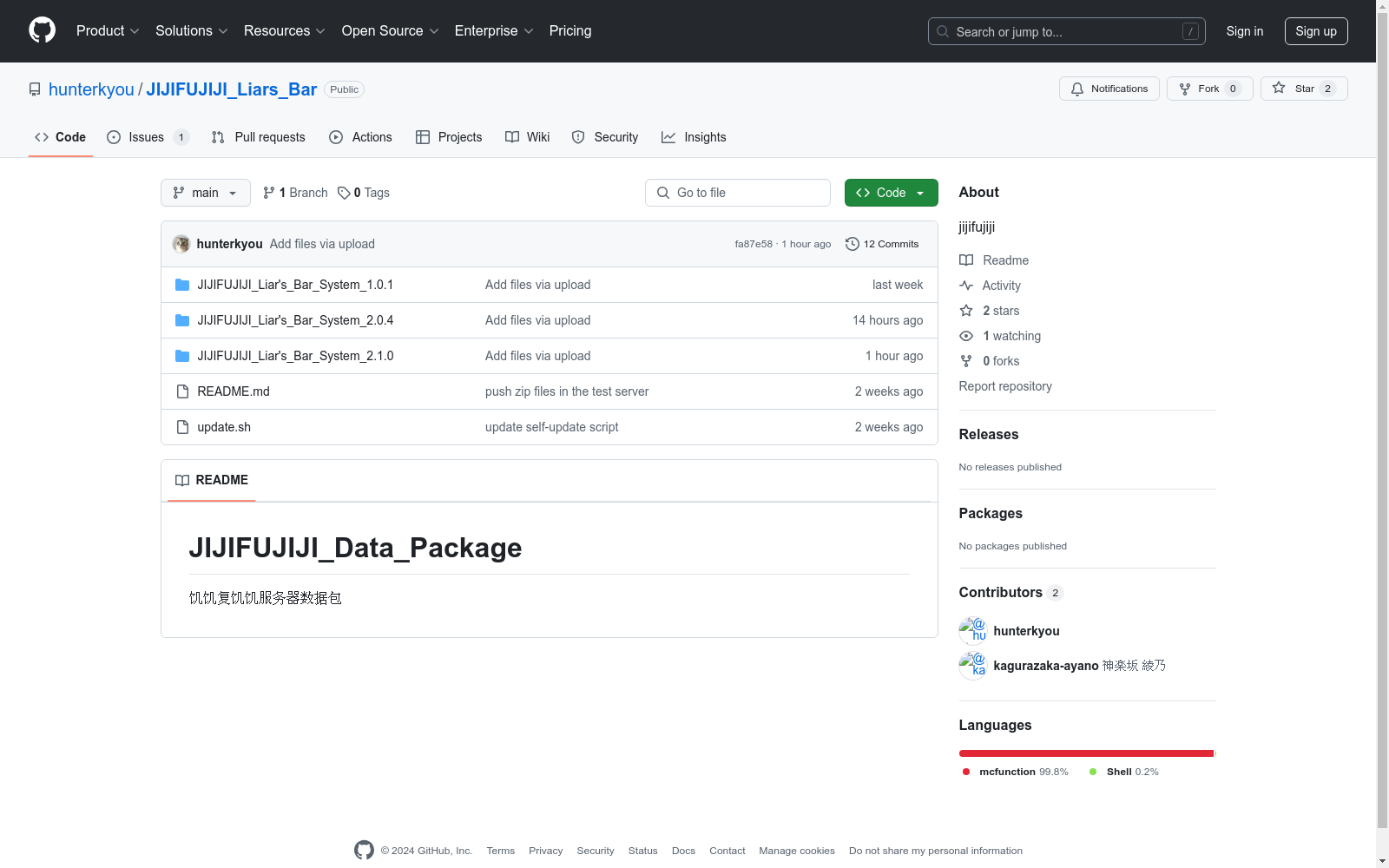Click the Go to file input
Screen dimensions: 1389x868
[738, 193]
